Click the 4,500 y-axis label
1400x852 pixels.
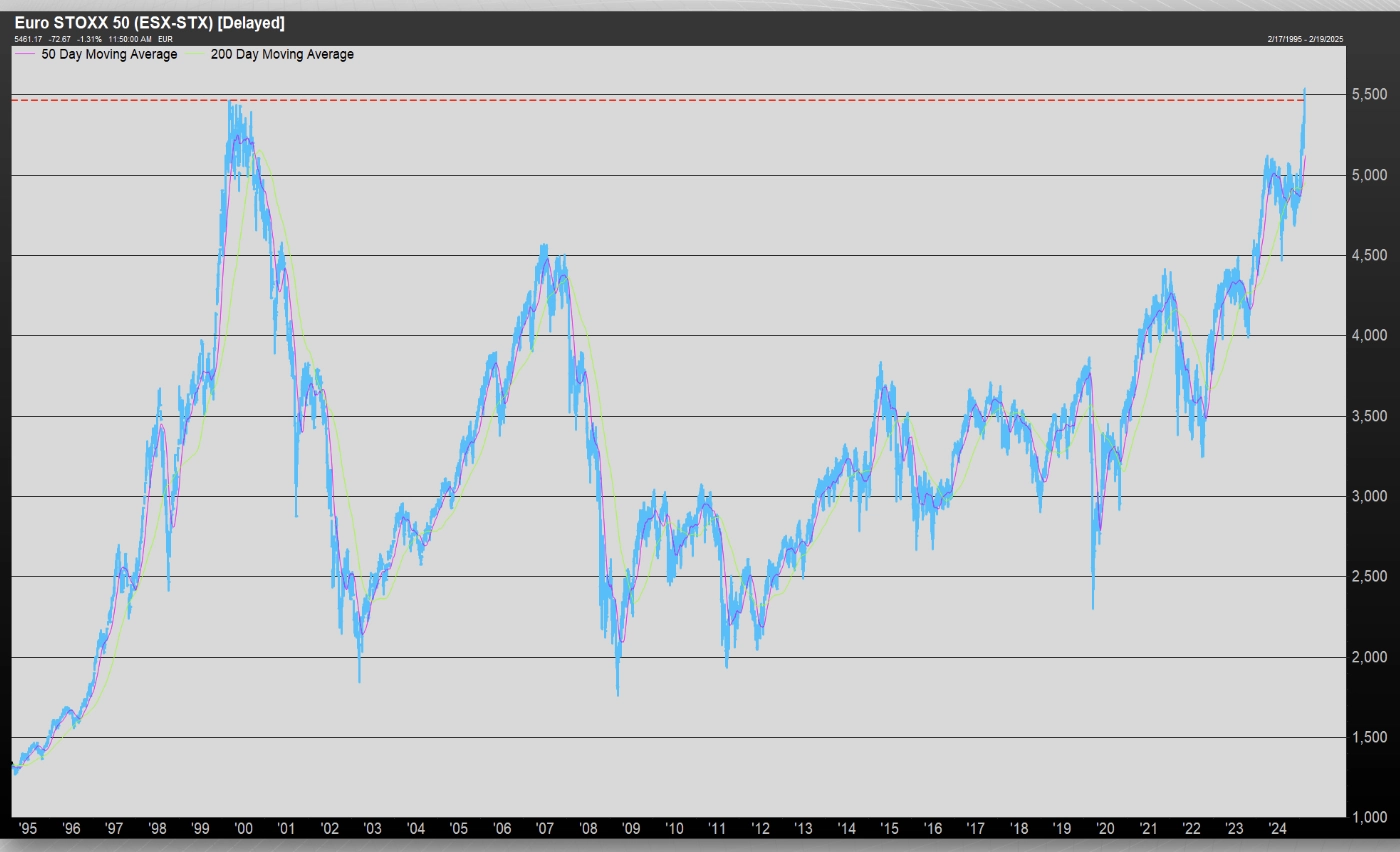(x=1368, y=255)
